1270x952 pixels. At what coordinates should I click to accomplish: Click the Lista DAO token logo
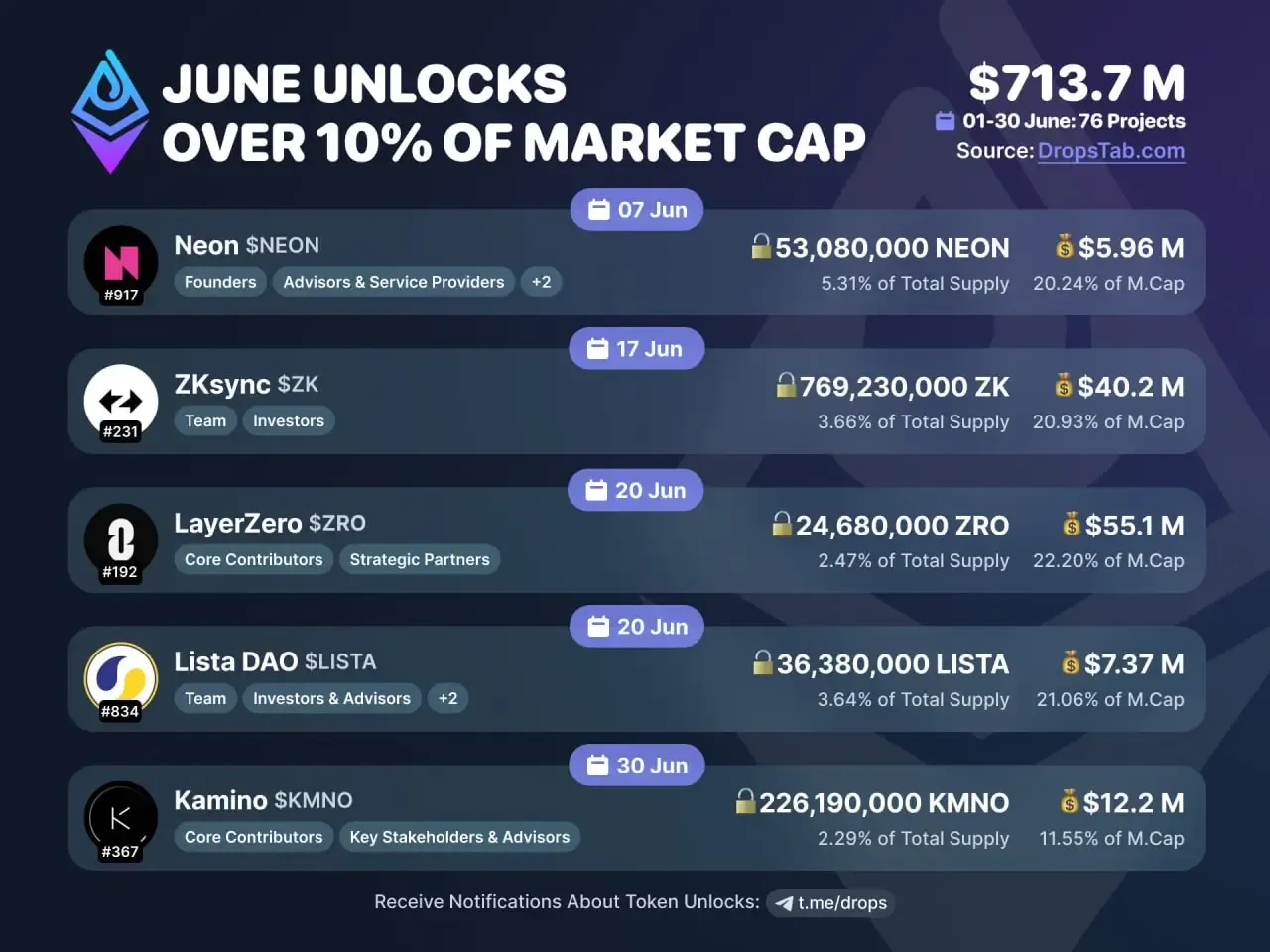(121, 678)
